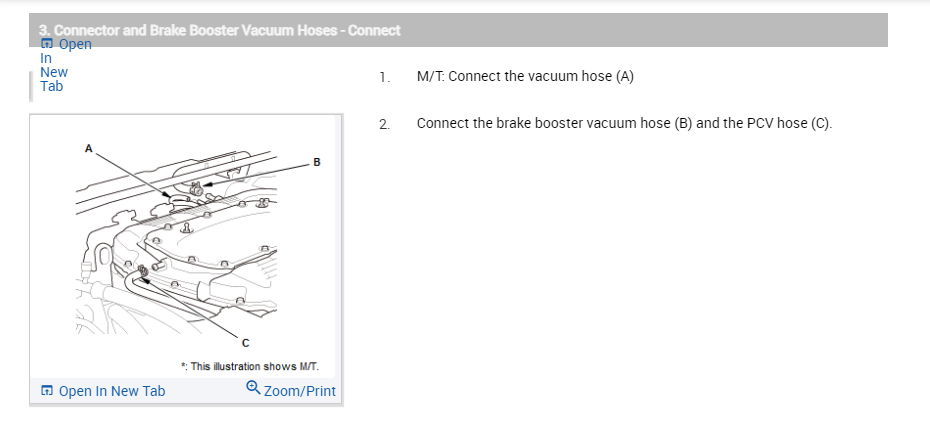Click the 'Open In New Tab' text below illustration
930x426 pixels.
[112, 391]
